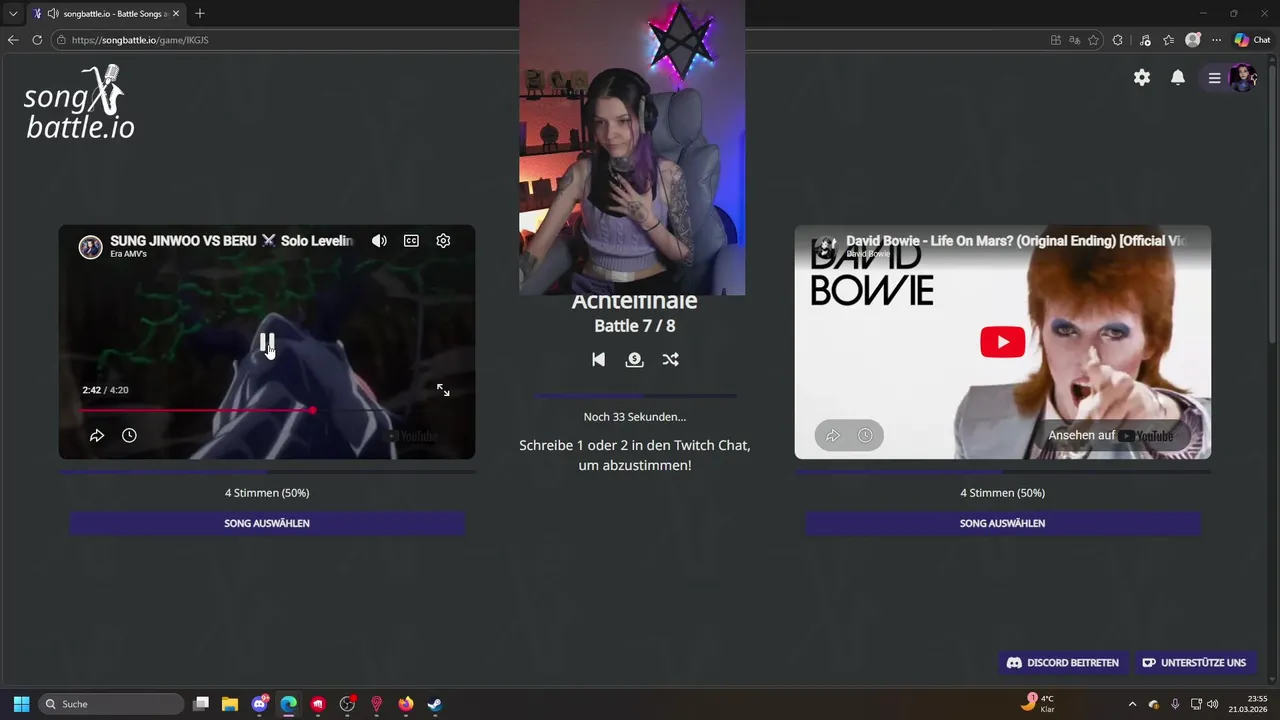Go to previous battle

[x=598, y=359]
